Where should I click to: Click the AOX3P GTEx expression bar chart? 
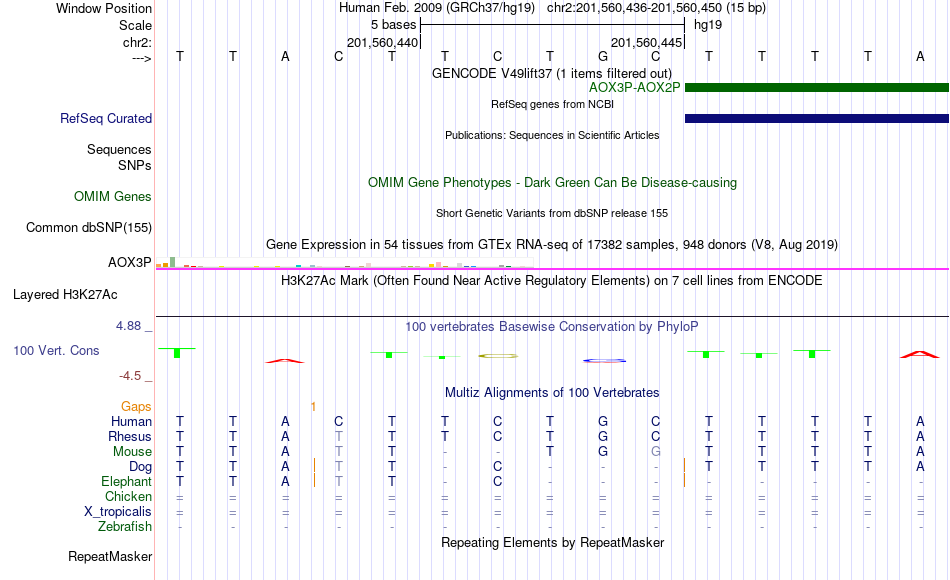[344, 263]
